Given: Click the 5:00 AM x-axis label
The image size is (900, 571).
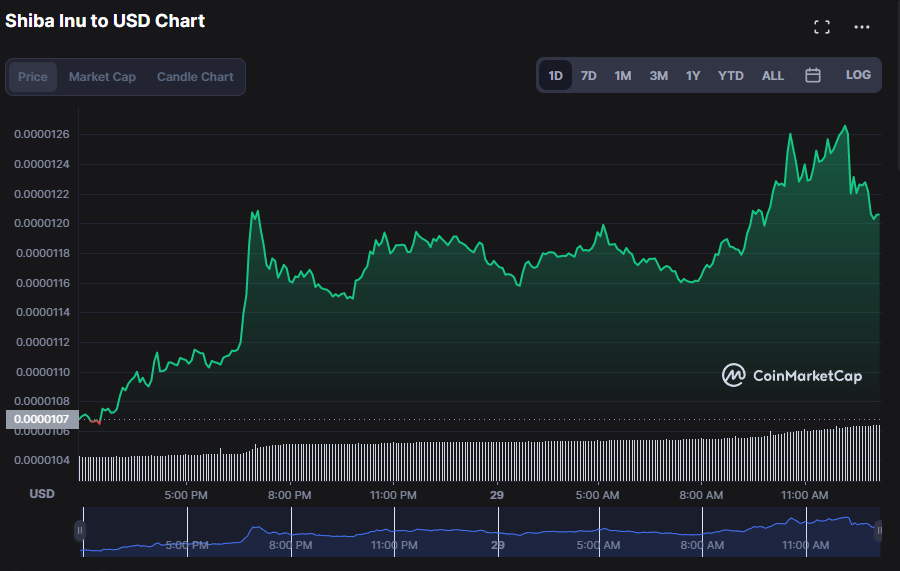Looking at the screenshot, I should pyautogui.click(x=598, y=495).
